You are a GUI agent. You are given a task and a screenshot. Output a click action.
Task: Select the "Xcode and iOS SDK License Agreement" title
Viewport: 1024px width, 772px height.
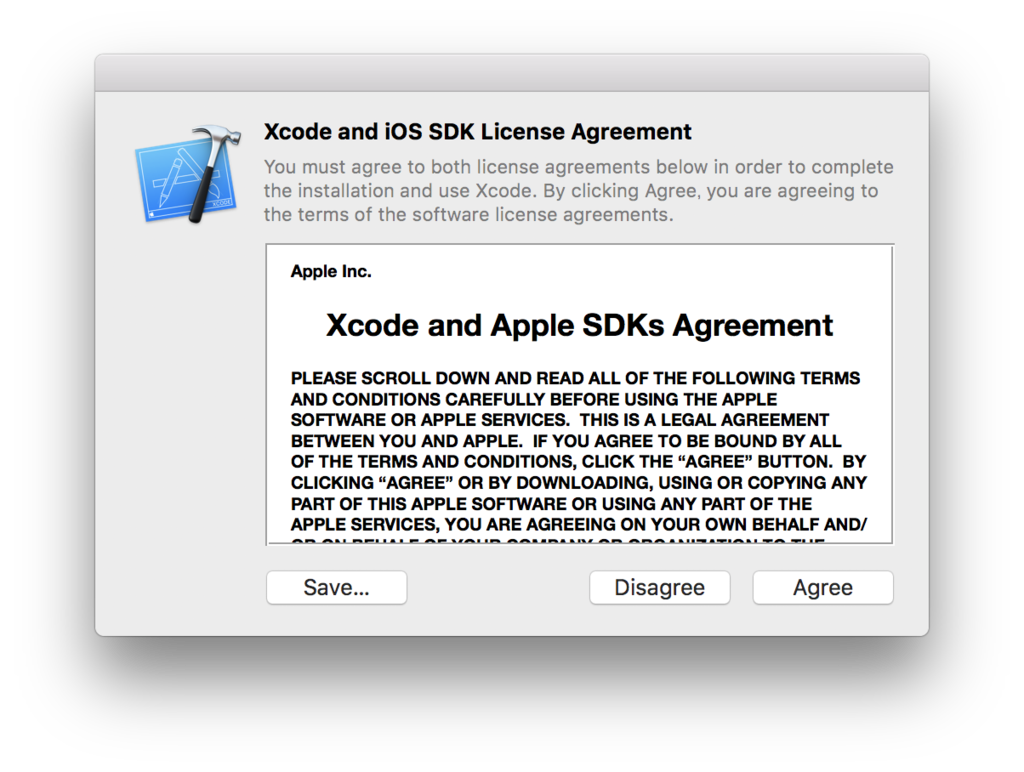click(x=477, y=132)
